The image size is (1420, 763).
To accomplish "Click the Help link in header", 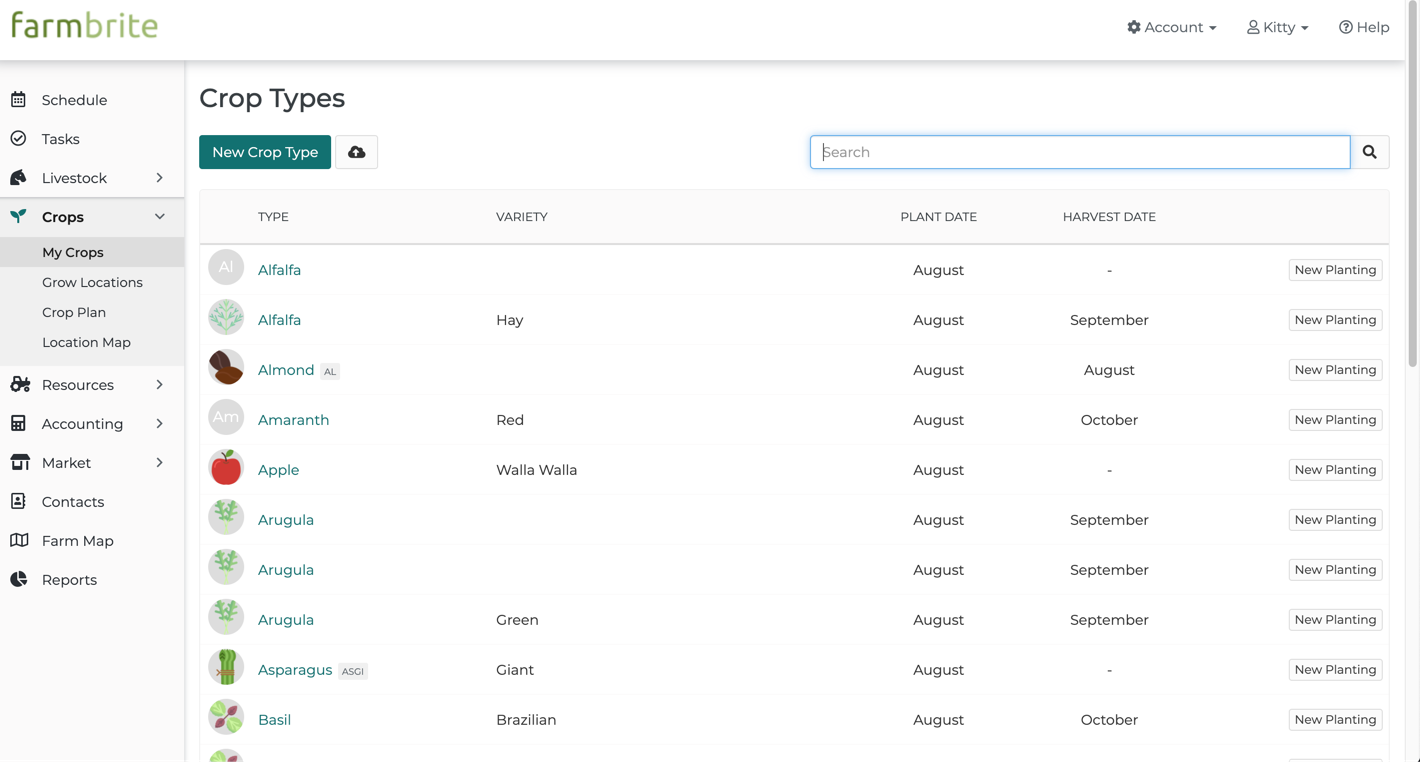I will click(1364, 27).
